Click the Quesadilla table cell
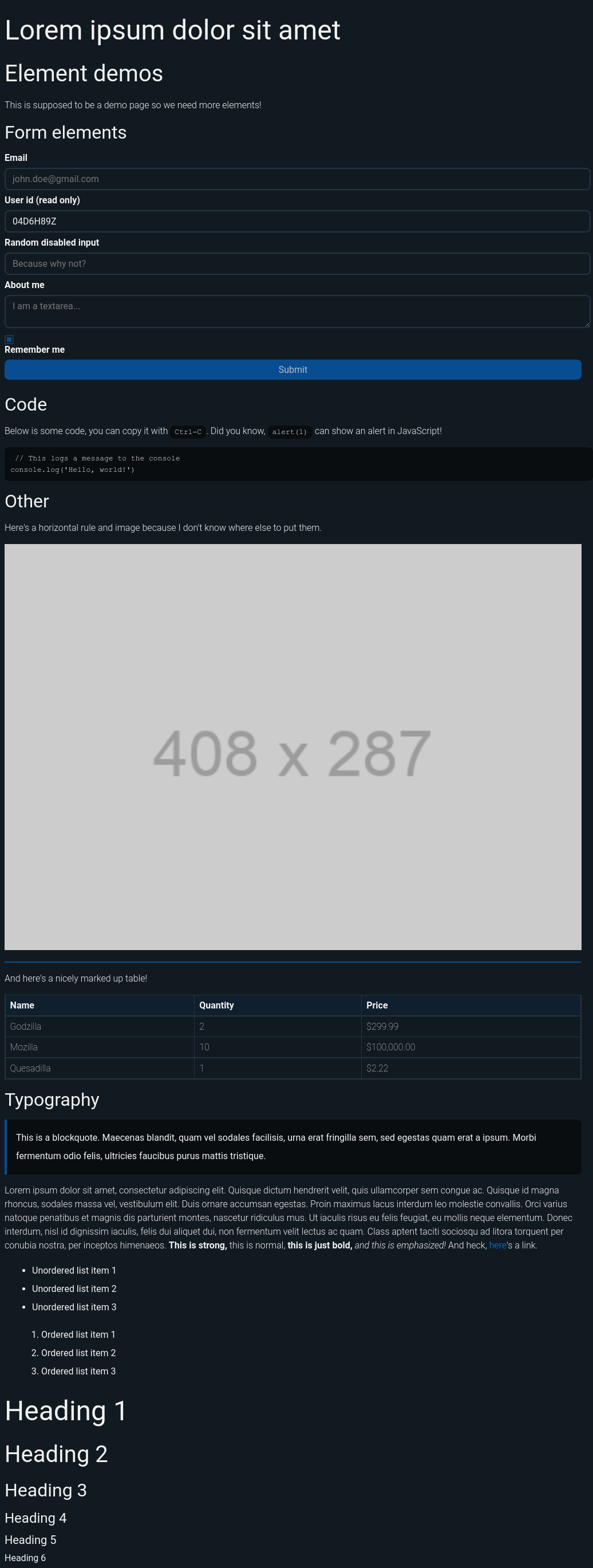The height and width of the screenshot is (1568, 593). tap(100, 1068)
